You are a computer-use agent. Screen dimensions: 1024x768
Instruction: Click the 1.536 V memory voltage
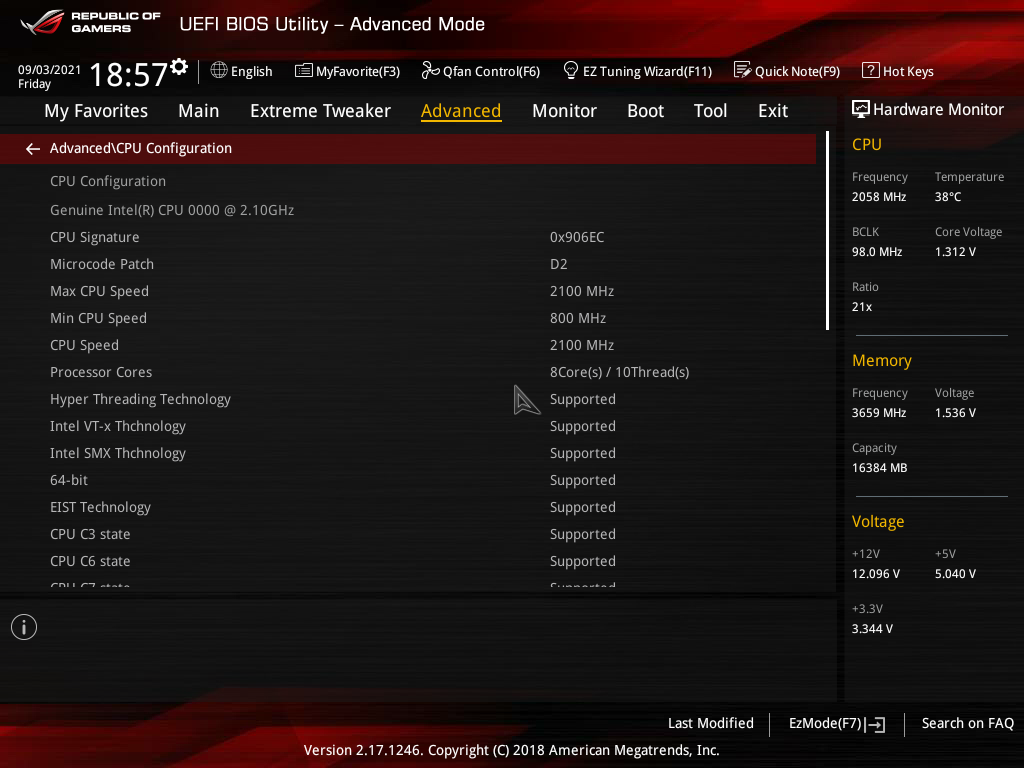coord(955,413)
